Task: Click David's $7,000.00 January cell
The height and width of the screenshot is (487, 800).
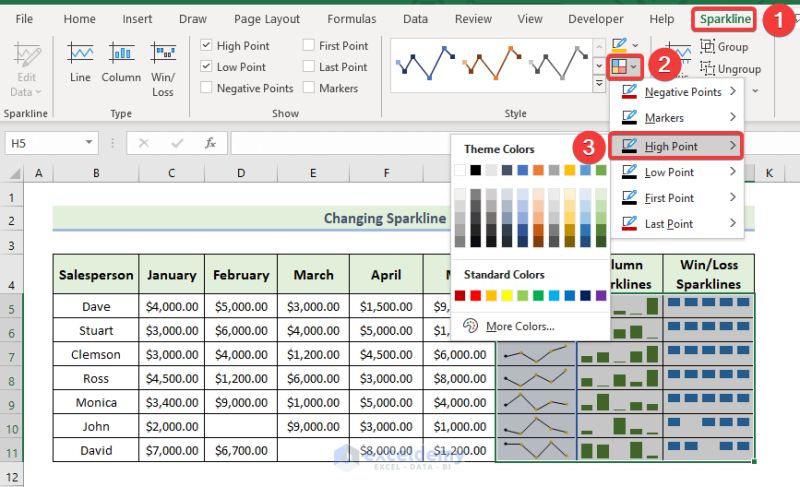Action: [x=171, y=450]
